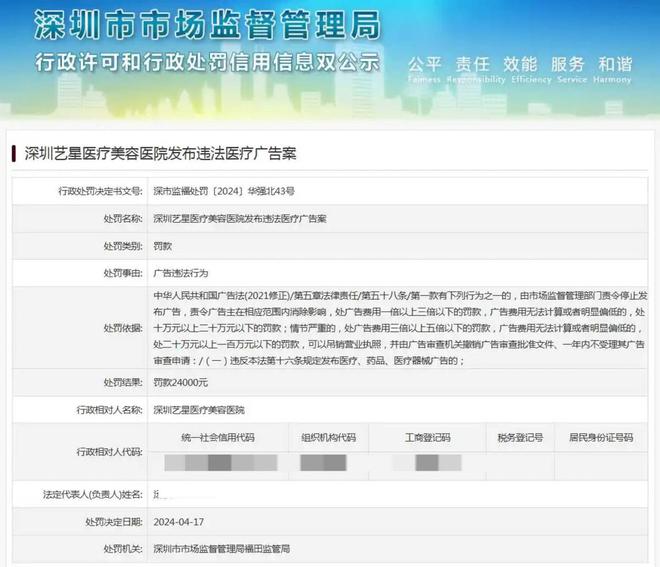Image resolution: width=660 pixels, height=567 pixels.
Task: Click the 工商登记码 column header
Action: 429,437
